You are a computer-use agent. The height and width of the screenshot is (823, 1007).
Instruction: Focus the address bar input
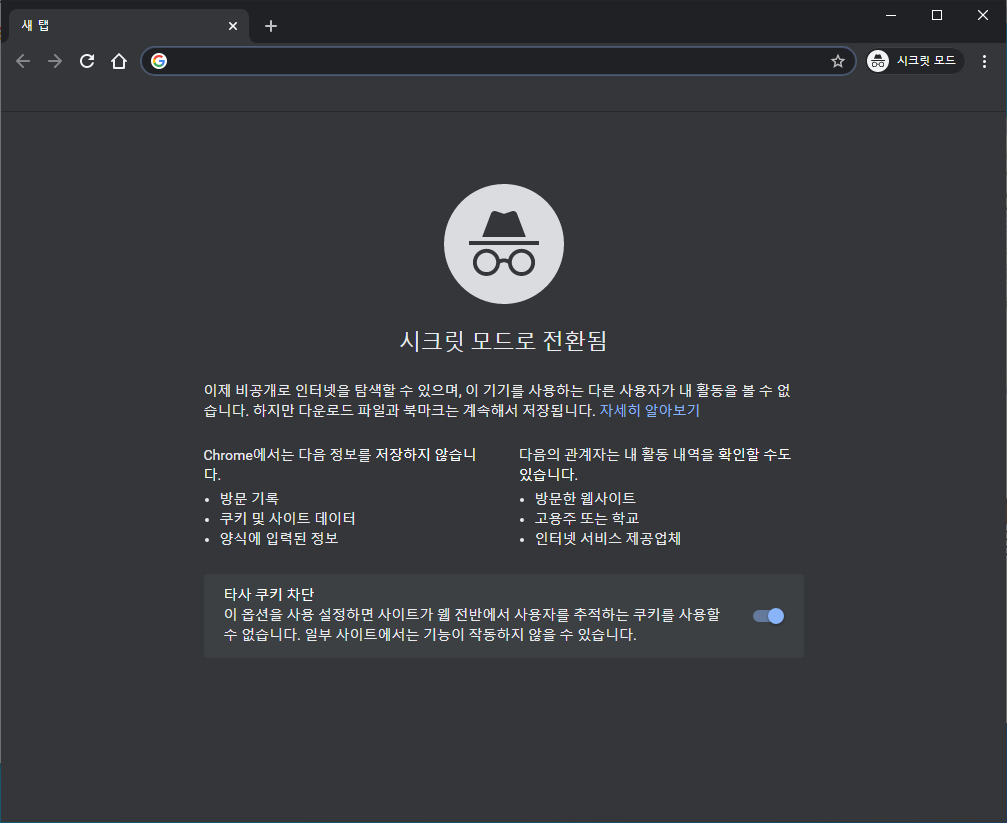(x=498, y=61)
